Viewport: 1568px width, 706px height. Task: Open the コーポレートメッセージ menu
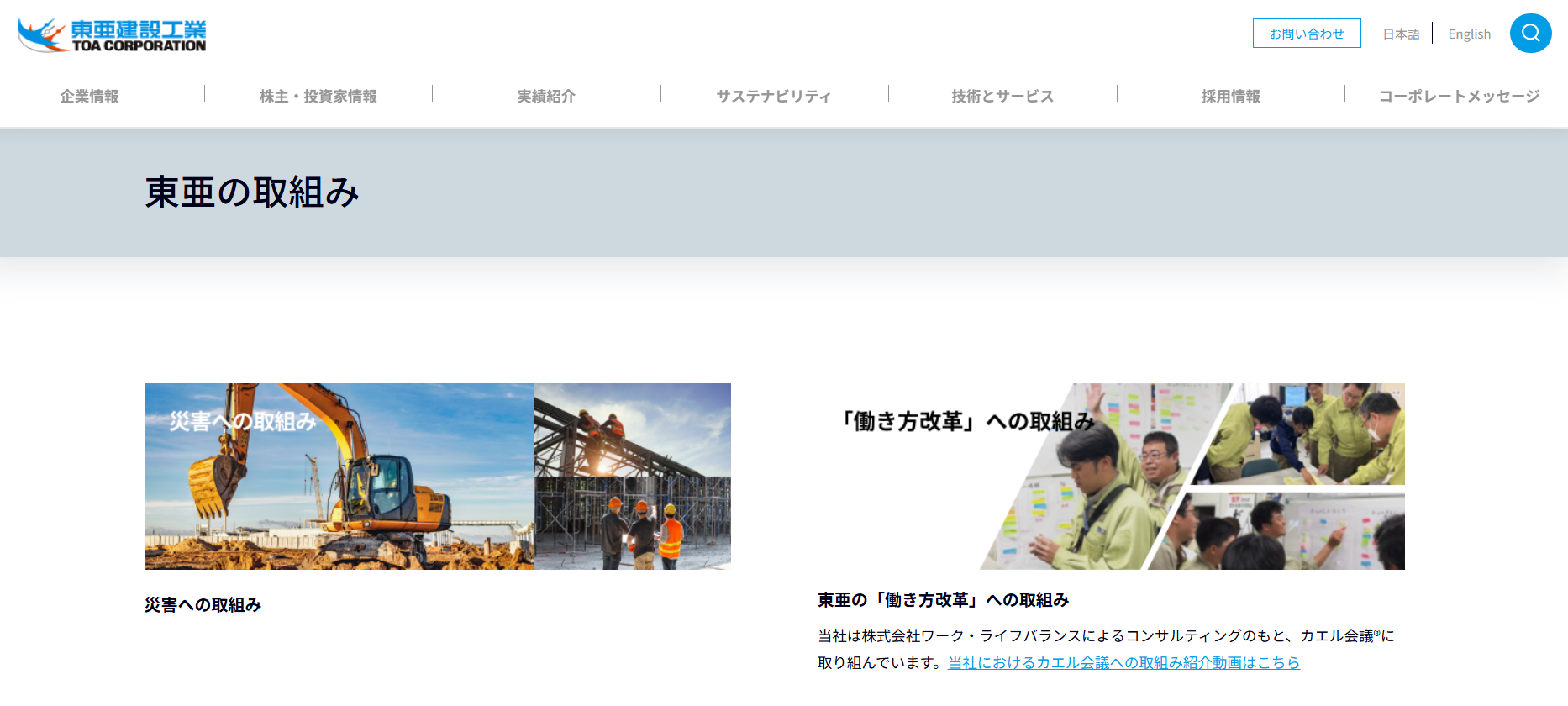1459,96
